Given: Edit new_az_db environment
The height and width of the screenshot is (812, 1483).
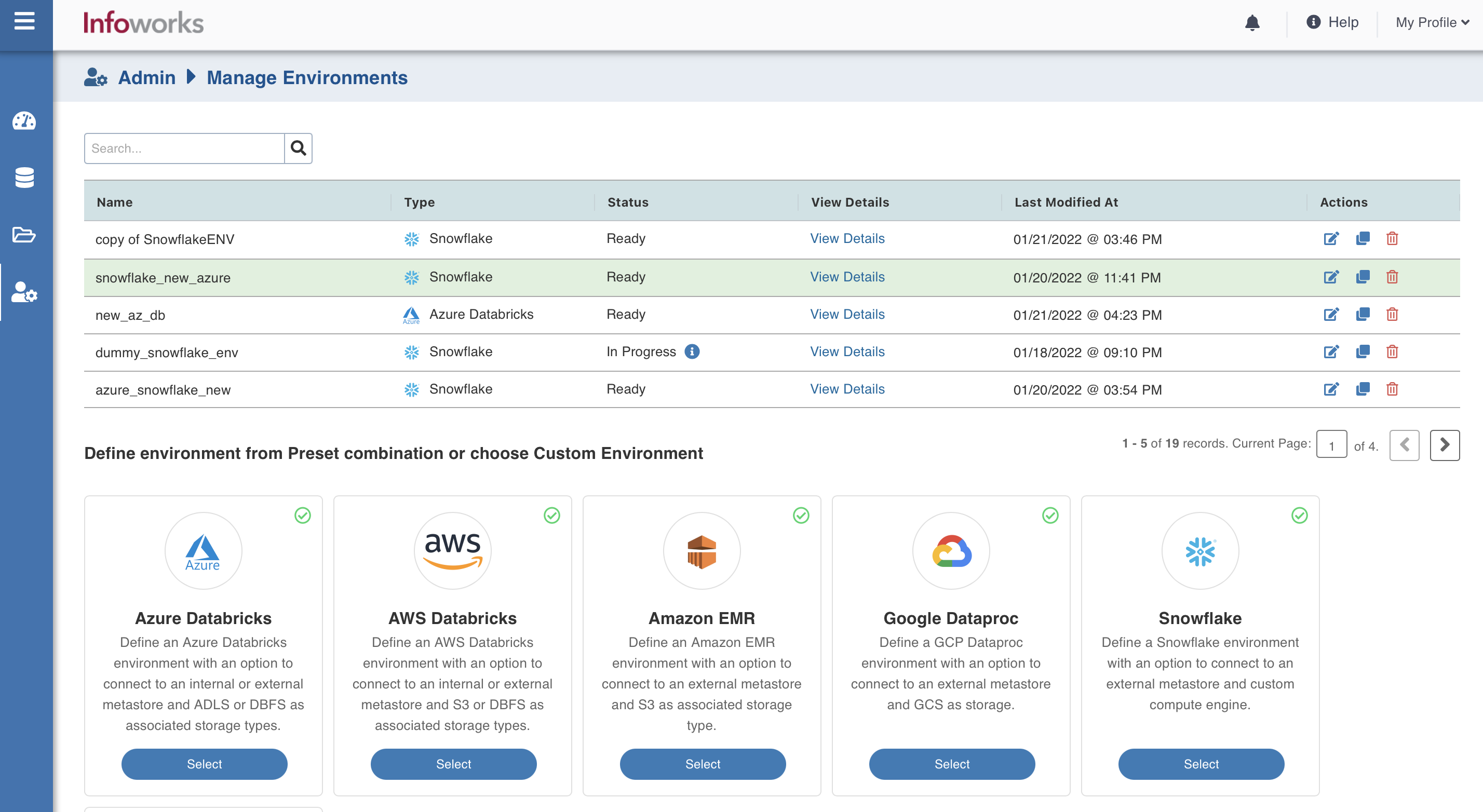Looking at the screenshot, I should pyautogui.click(x=1331, y=314).
